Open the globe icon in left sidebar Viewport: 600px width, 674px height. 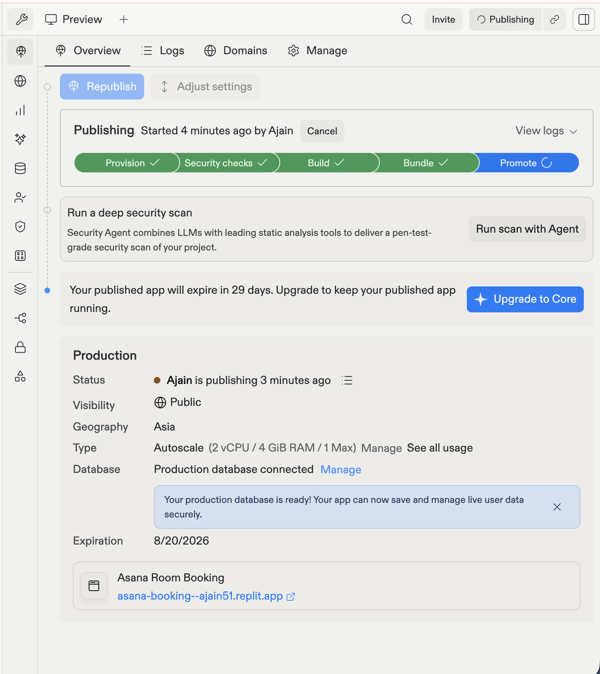[20, 81]
